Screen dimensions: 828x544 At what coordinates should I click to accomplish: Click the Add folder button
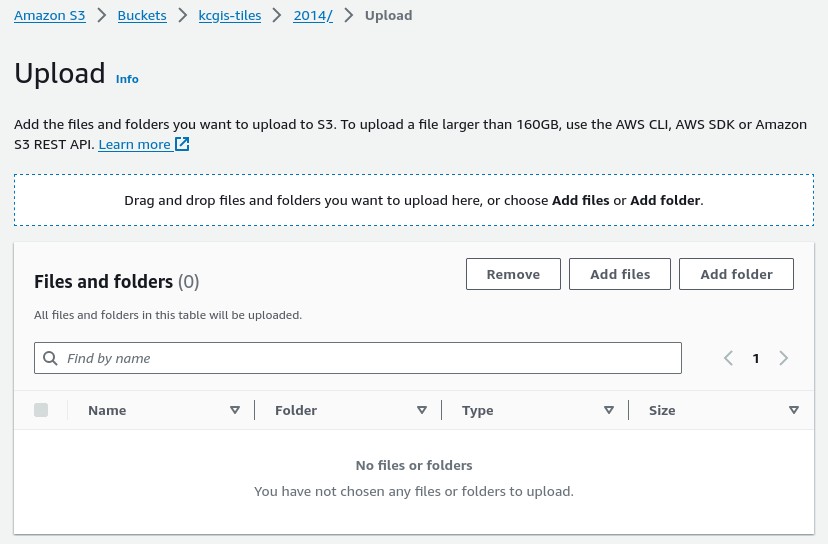tap(736, 274)
